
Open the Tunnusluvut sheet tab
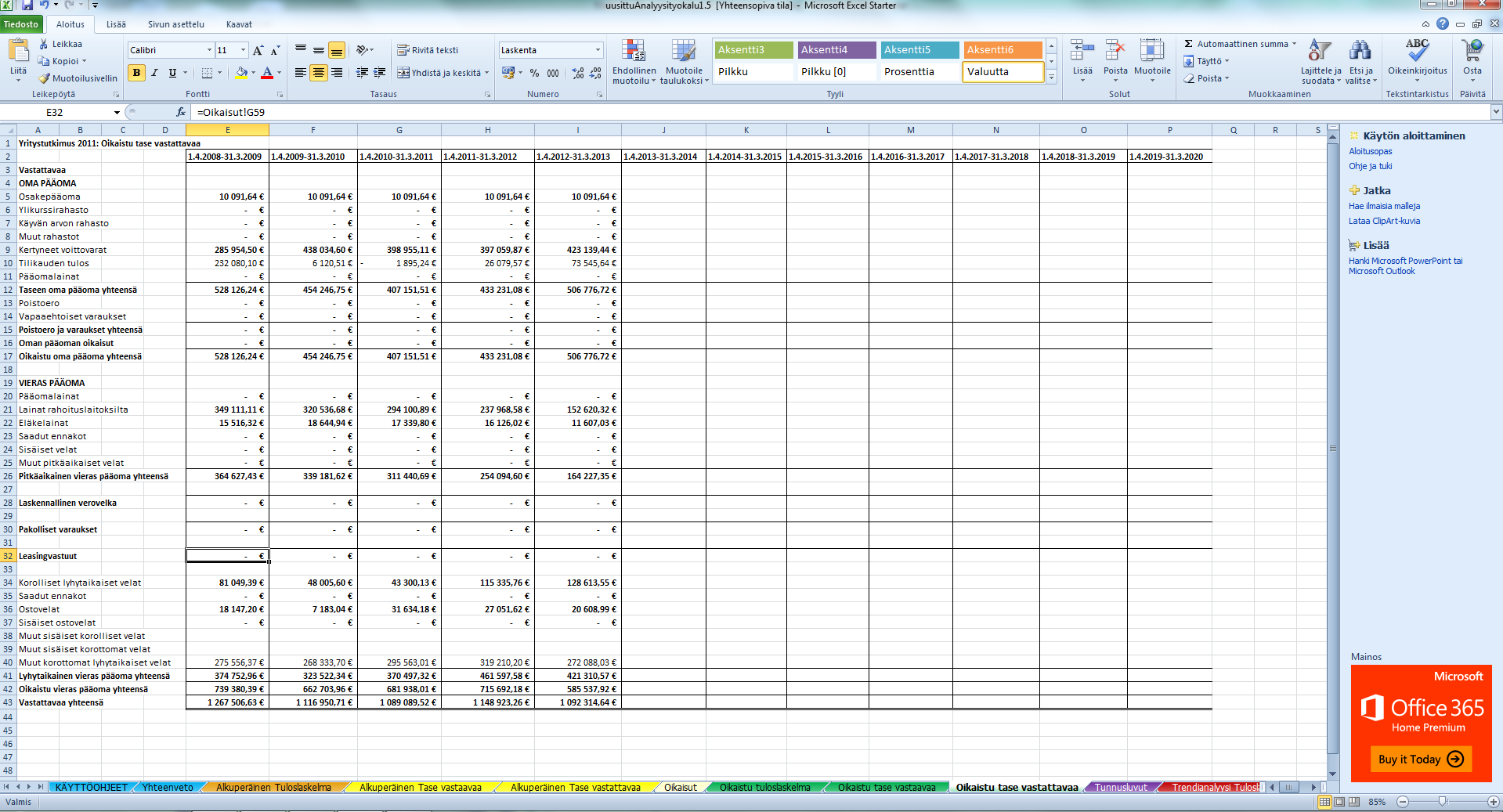[x=1121, y=788]
